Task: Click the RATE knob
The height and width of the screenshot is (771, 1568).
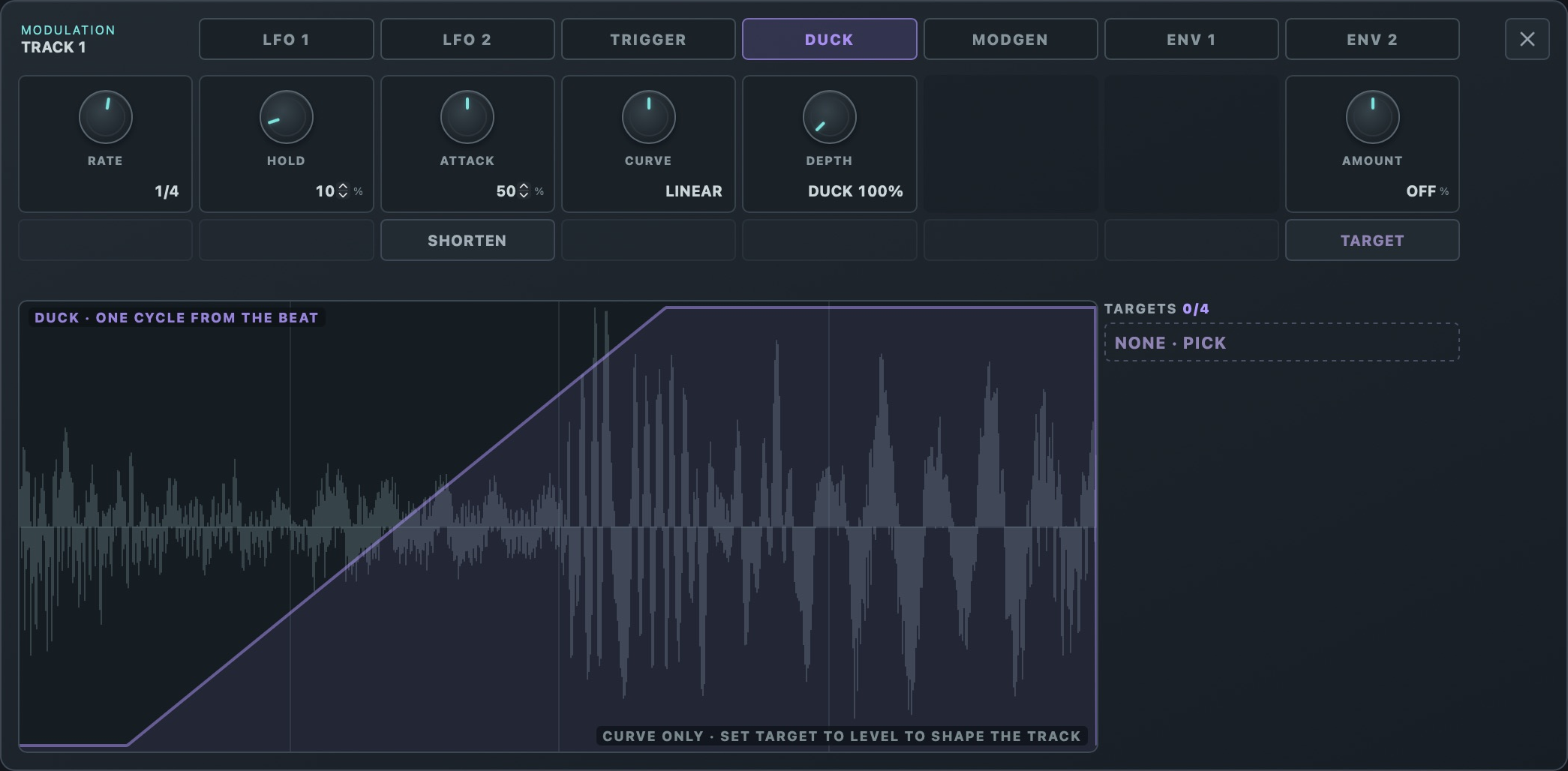Action: (106, 117)
